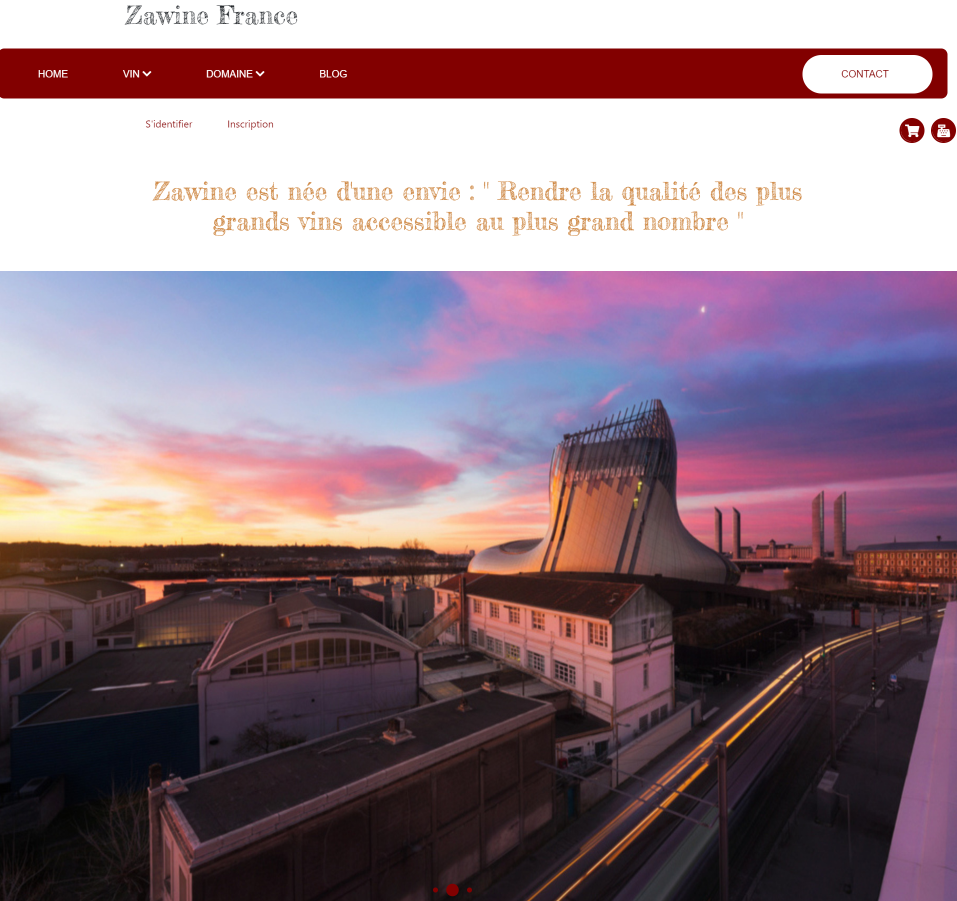Screen dimensions: 957x901
Task: Select the third carousel dot indicator
Action: click(x=469, y=890)
